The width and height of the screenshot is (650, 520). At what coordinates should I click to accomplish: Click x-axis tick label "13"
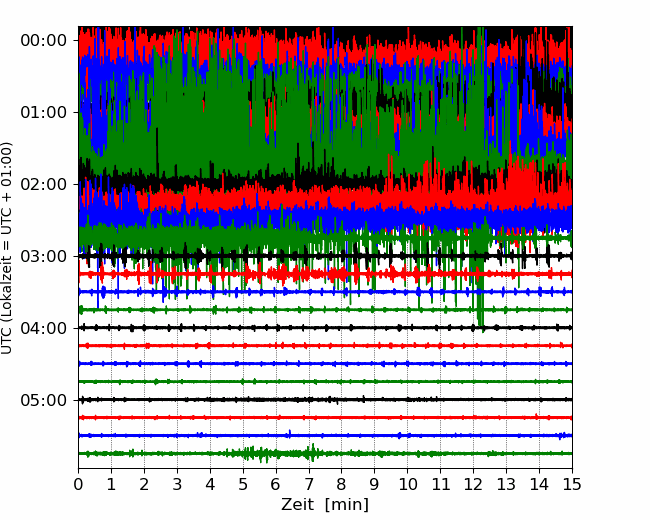pyautogui.click(x=506, y=484)
